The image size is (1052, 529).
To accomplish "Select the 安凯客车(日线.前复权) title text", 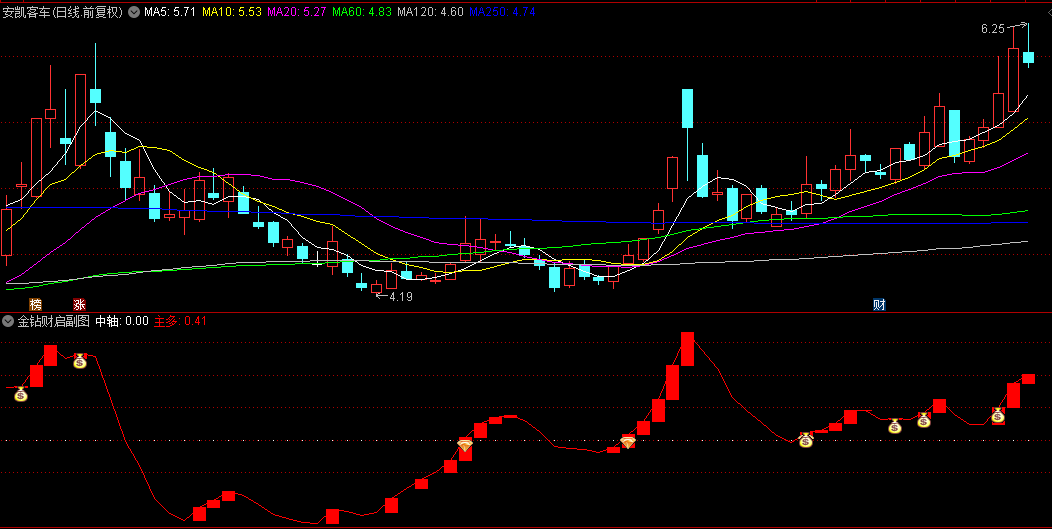I will click(63, 11).
